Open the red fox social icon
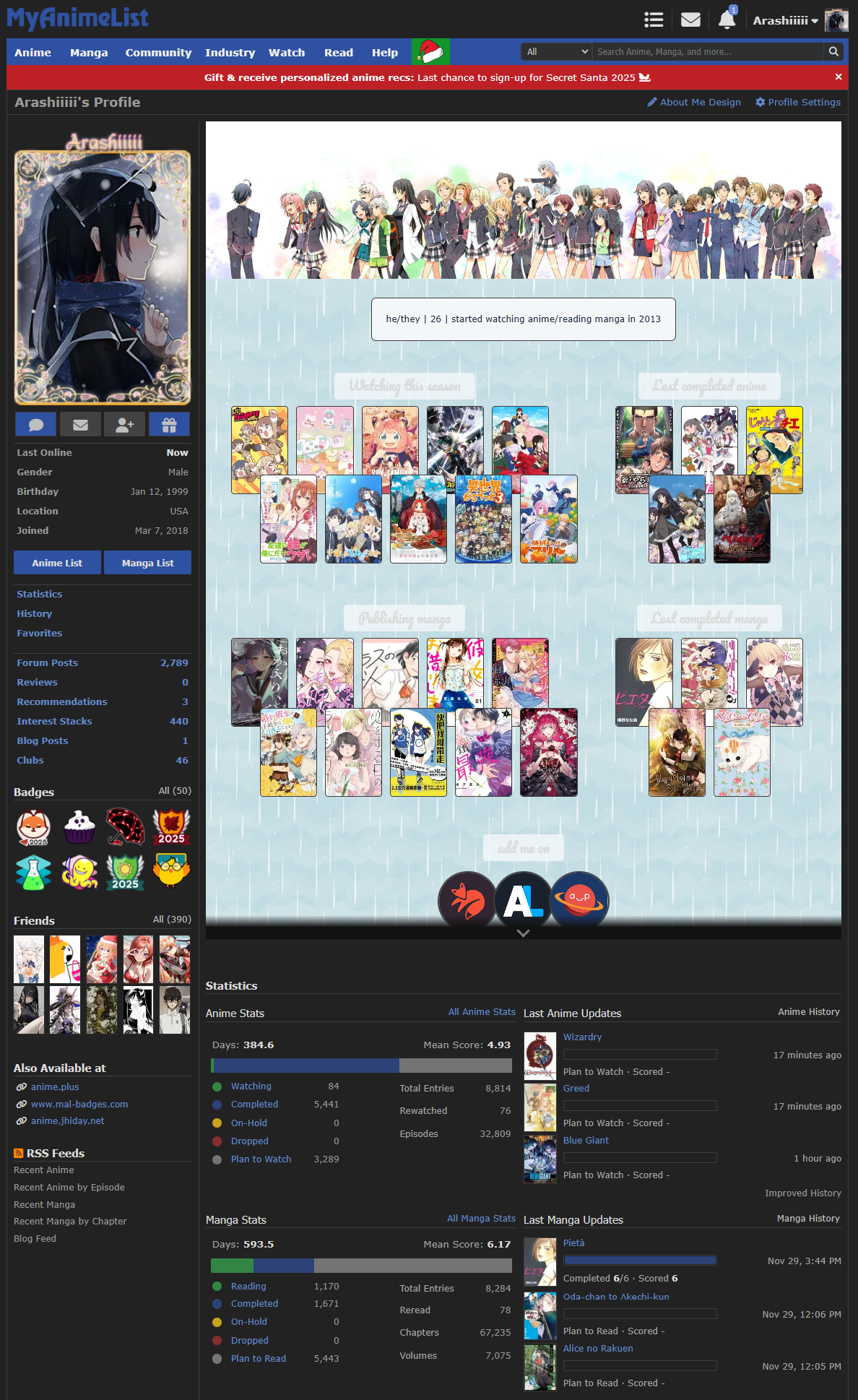Viewport: 858px width, 1400px height. [467, 900]
